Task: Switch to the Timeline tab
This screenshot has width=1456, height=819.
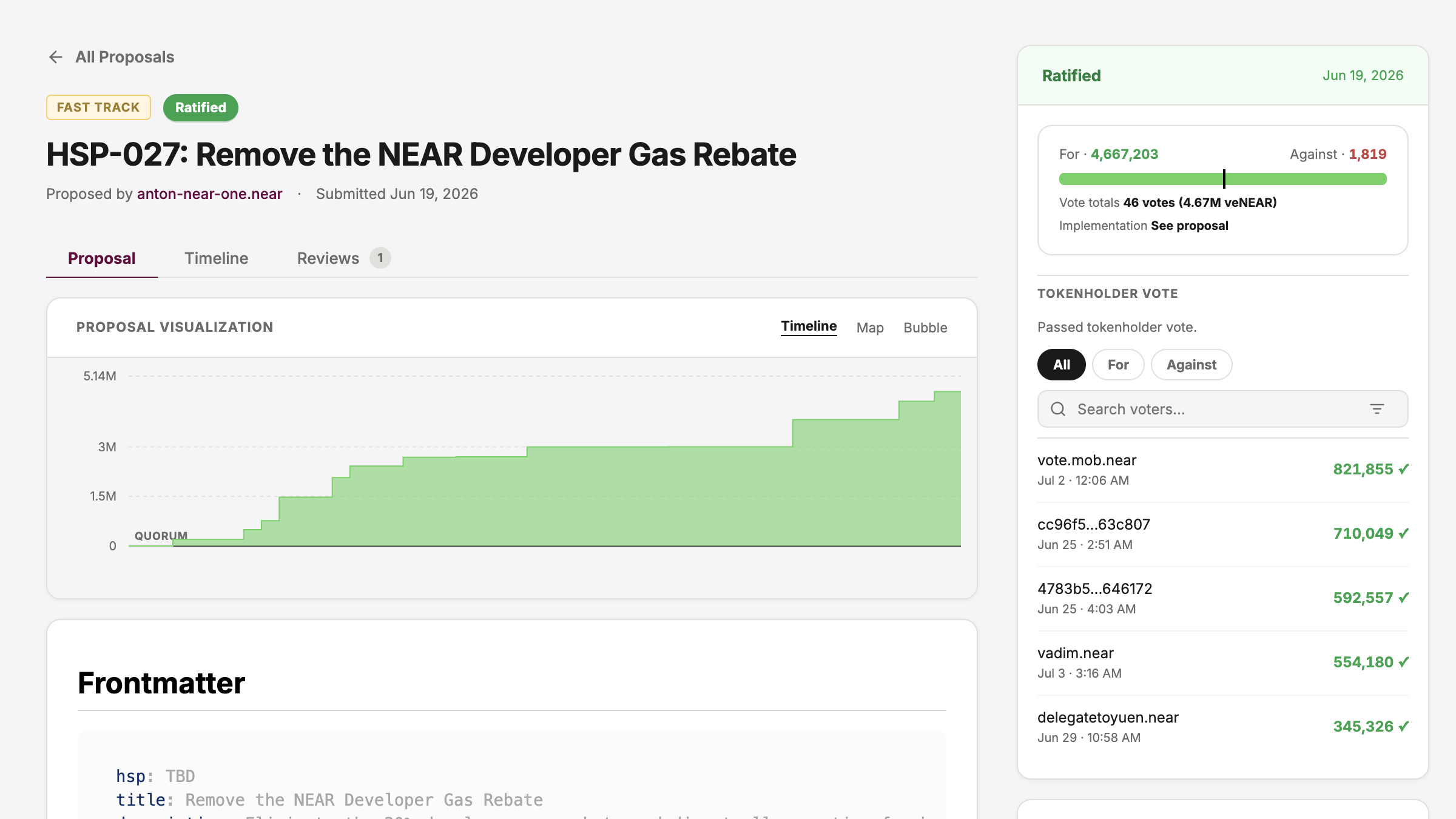Action: tap(217, 258)
